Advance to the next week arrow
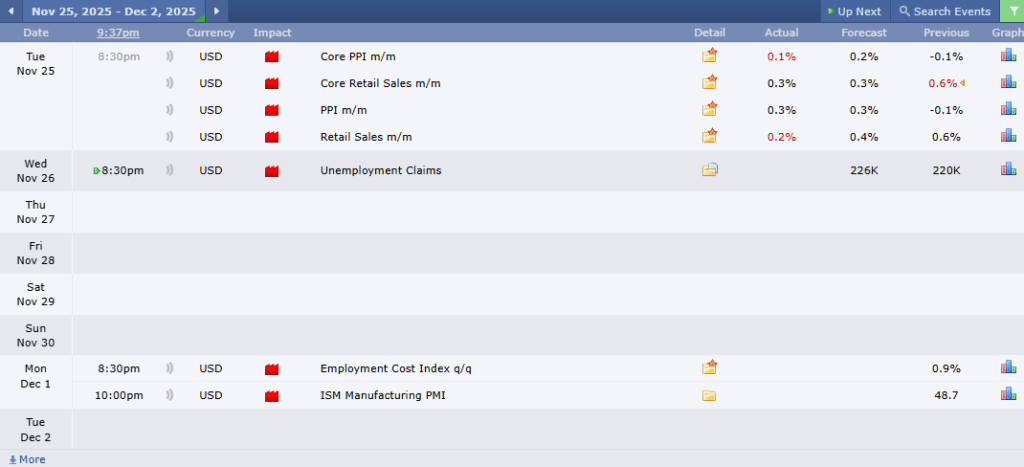The height and width of the screenshot is (467, 1024). click(217, 11)
